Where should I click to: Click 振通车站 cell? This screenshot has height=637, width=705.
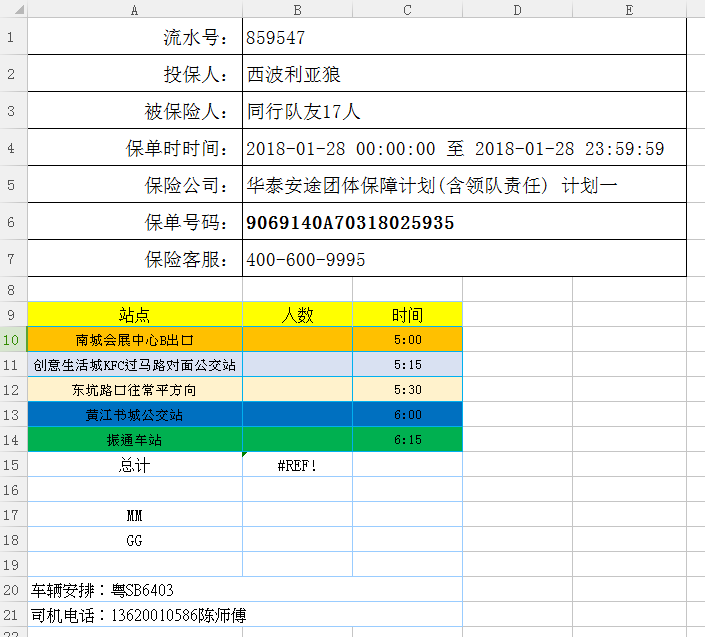click(135, 439)
